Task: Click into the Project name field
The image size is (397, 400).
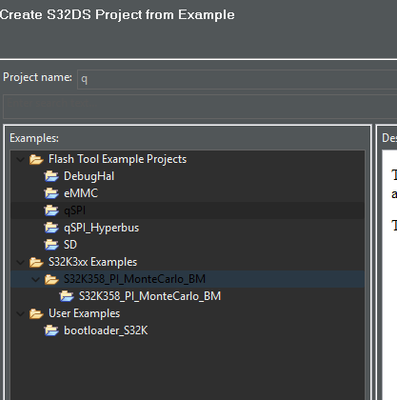Action: 237,79
